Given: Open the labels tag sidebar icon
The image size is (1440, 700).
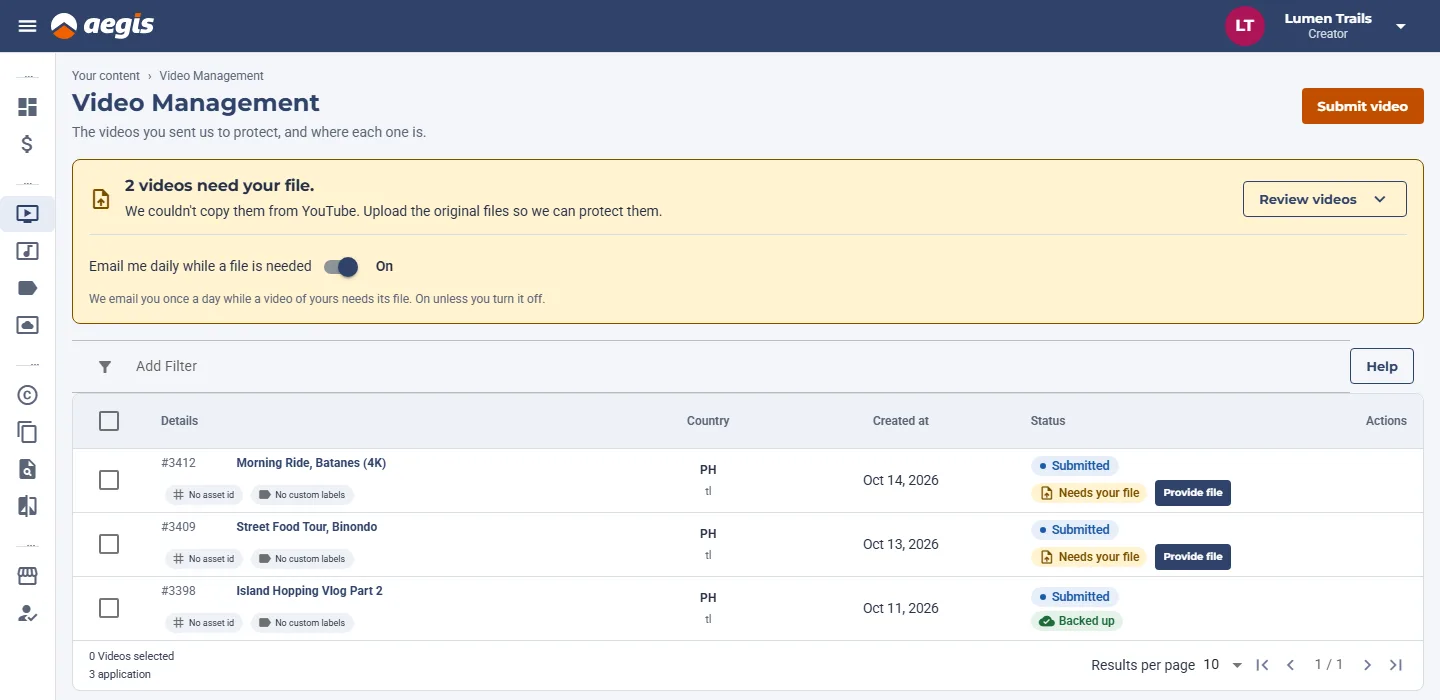Looking at the screenshot, I should coord(27,288).
